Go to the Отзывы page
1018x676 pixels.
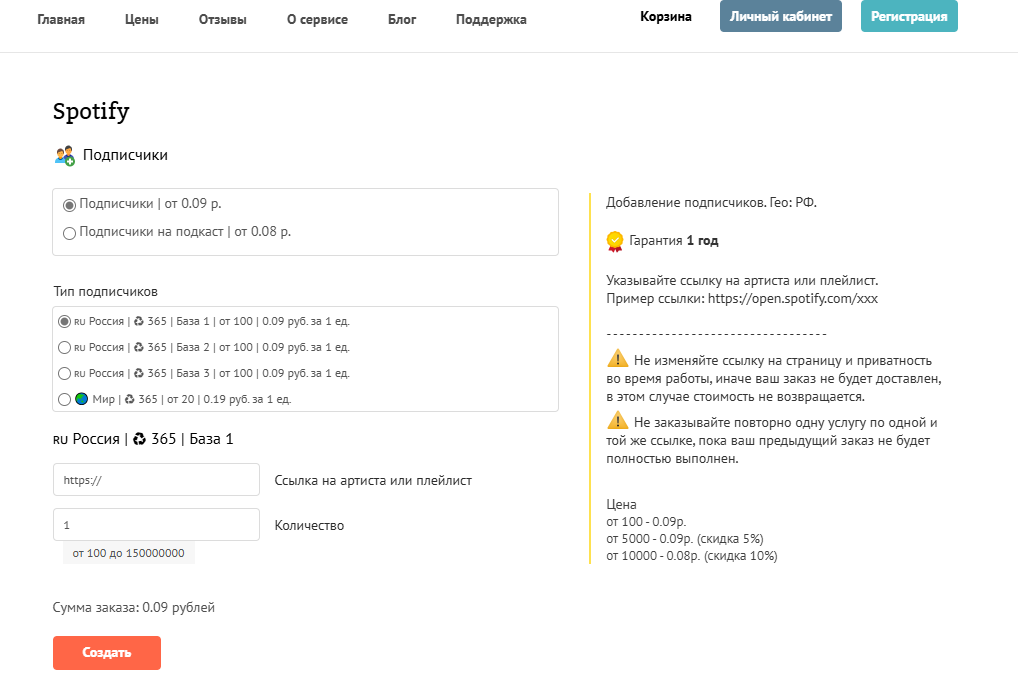coord(223,19)
